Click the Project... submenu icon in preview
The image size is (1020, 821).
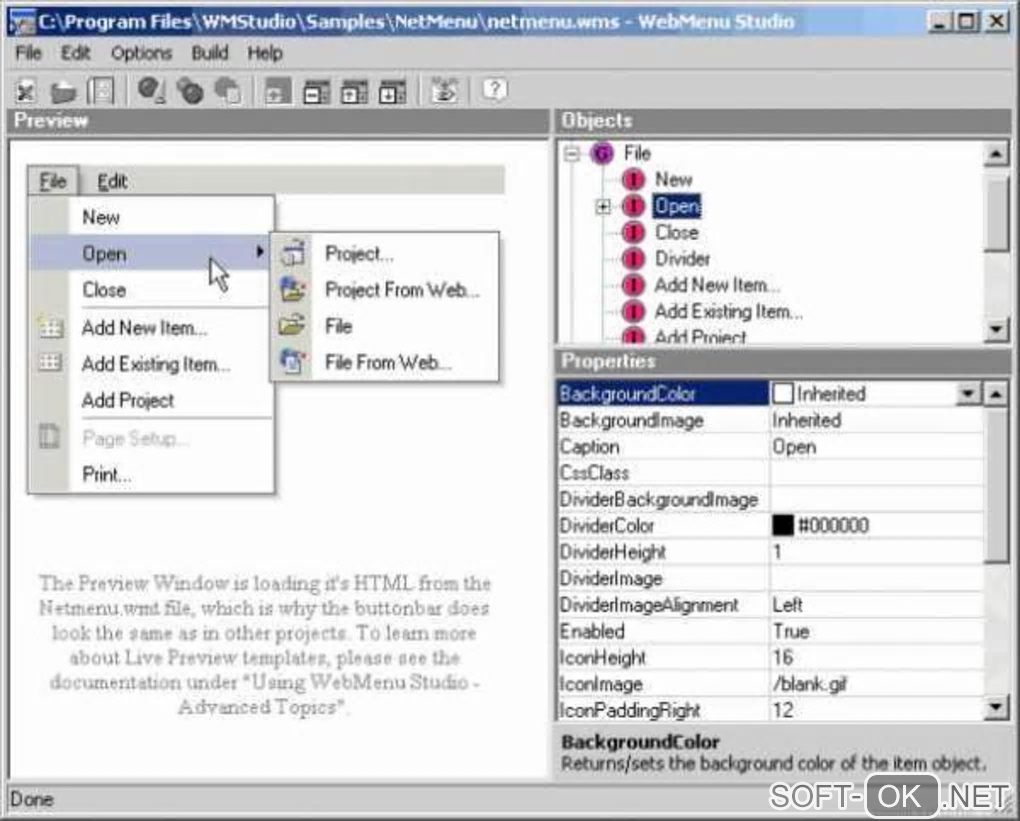293,253
